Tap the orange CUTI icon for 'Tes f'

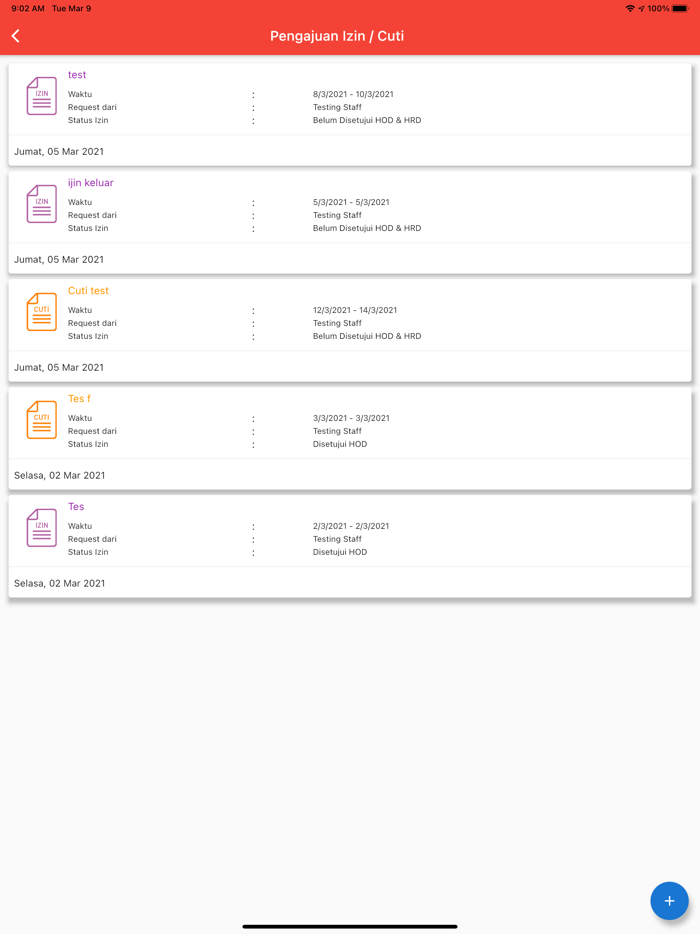point(41,420)
